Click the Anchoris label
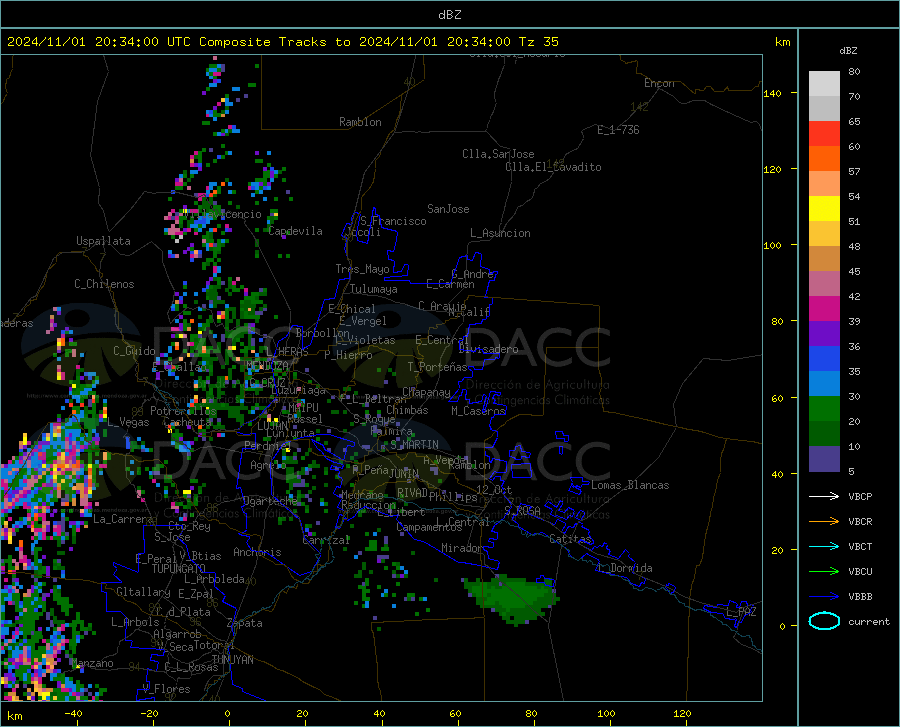 click(x=257, y=552)
